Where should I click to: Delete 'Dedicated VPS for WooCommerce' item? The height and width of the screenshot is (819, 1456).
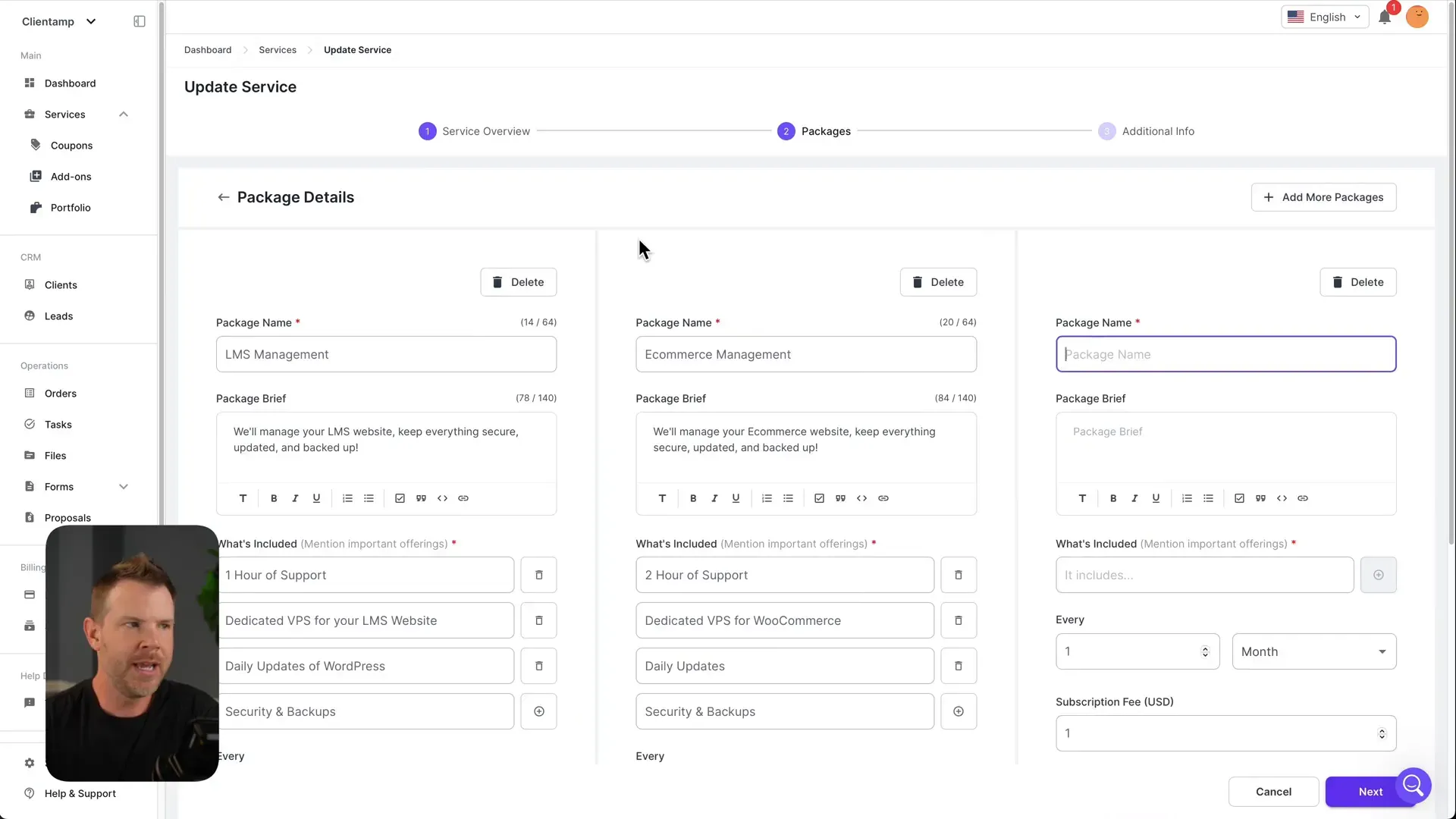(959, 620)
